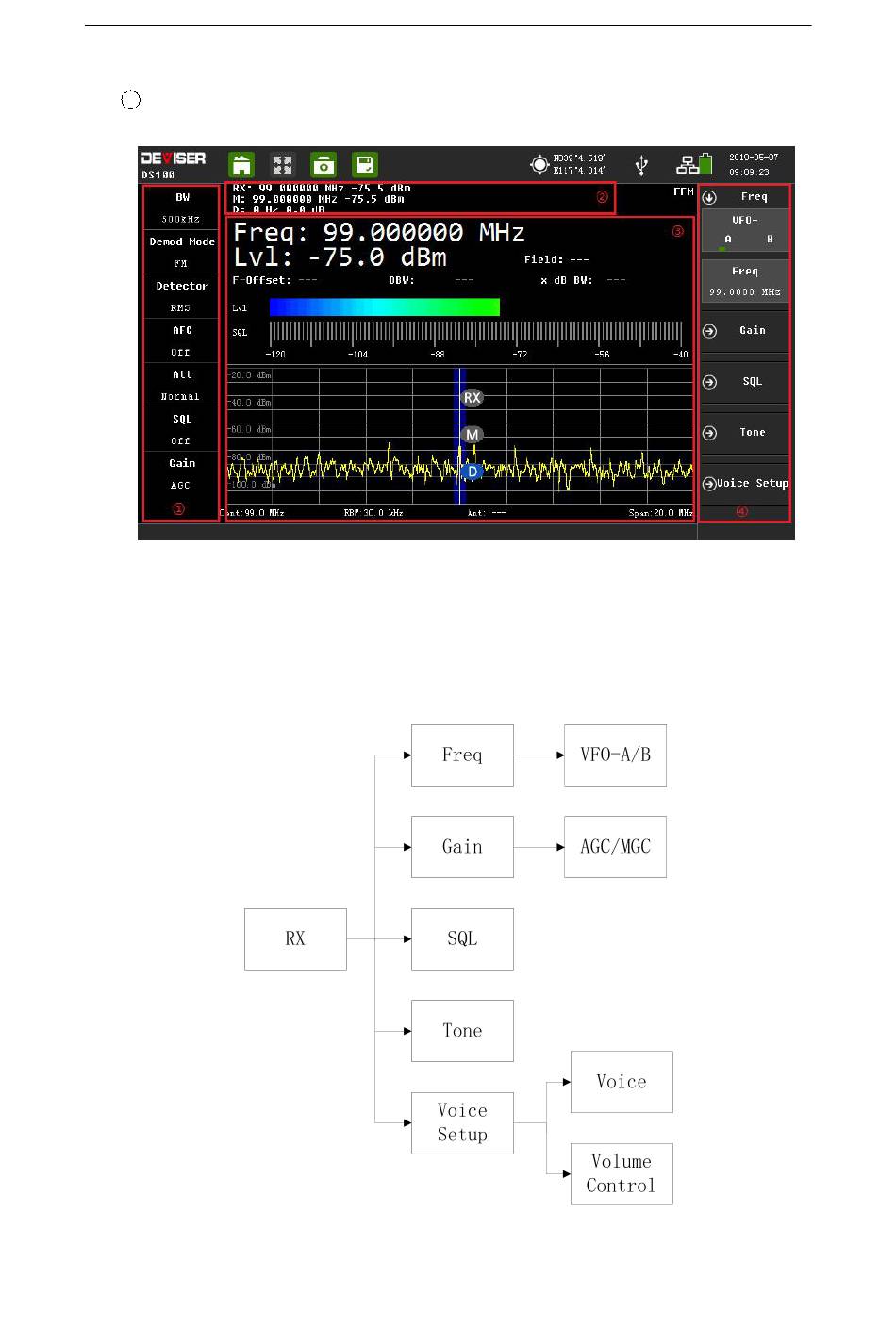Viewport: 896px width, 1328px height.
Task: Switch left-panel Gain AGC setting
Action: 181,473
